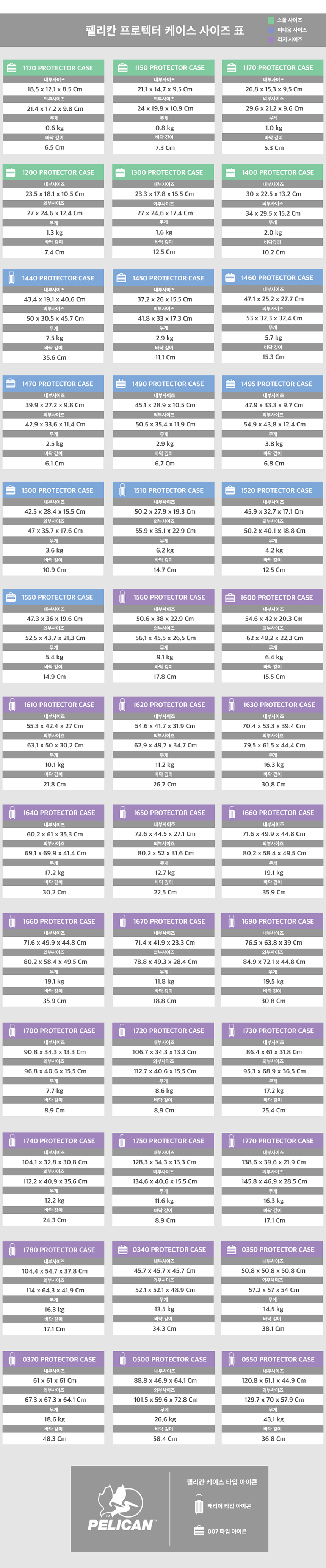Screen dimensions: 326x1568
Task: Click the briefcase icon on 1120 Protector Case
Action: [x=12, y=68]
